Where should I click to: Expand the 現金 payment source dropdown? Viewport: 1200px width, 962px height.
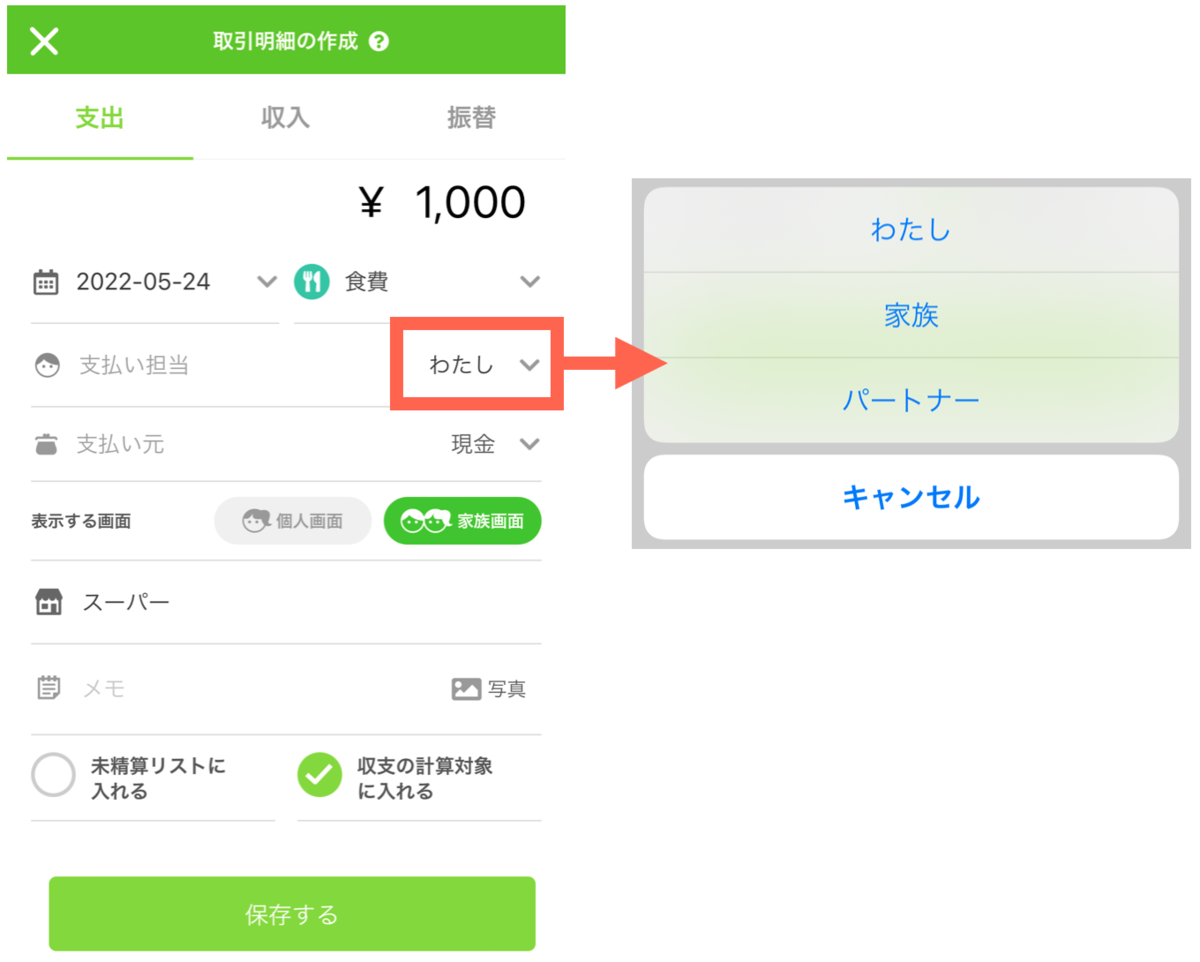click(x=530, y=444)
